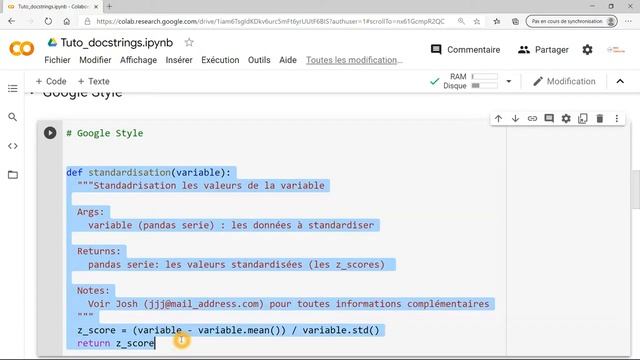Rename notebook title Tuto_docstrings.ipynb

pos(117,42)
